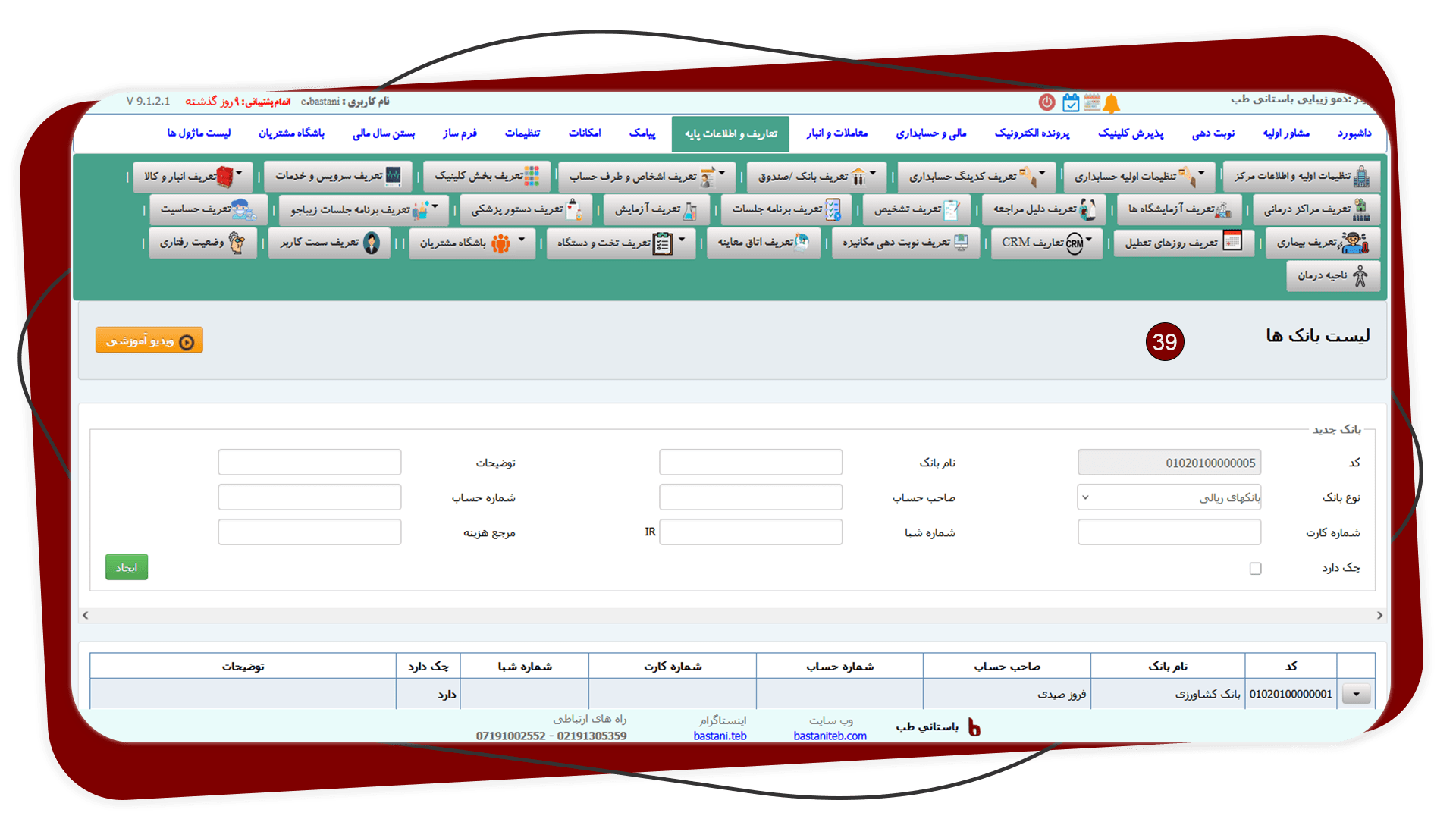Click the small calendar grid icon in header
Viewport: 1456px width, 819px height.
1091,102
